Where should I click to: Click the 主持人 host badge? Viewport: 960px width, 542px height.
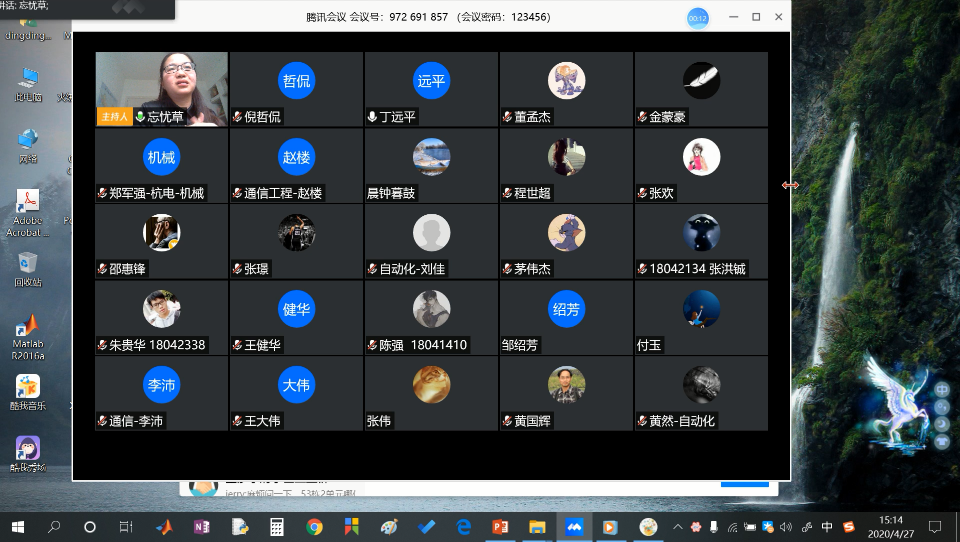pyautogui.click(x=114, y=116)
